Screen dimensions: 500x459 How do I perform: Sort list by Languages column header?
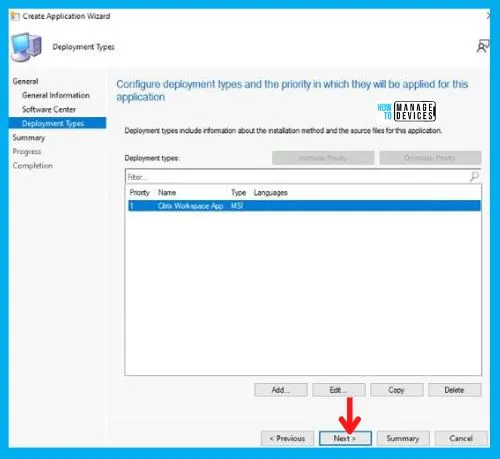(270, 192)
